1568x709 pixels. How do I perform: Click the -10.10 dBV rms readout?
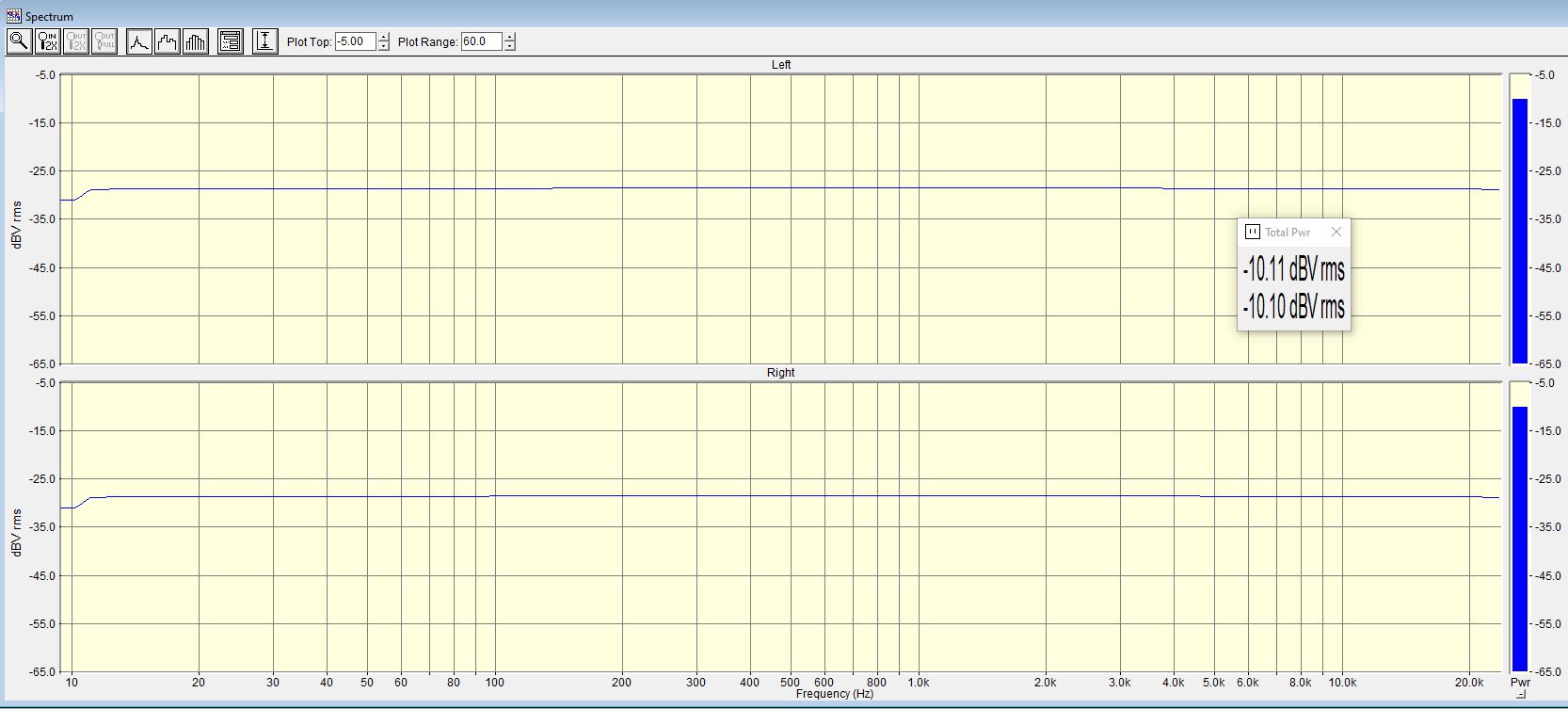(1293, 306)
